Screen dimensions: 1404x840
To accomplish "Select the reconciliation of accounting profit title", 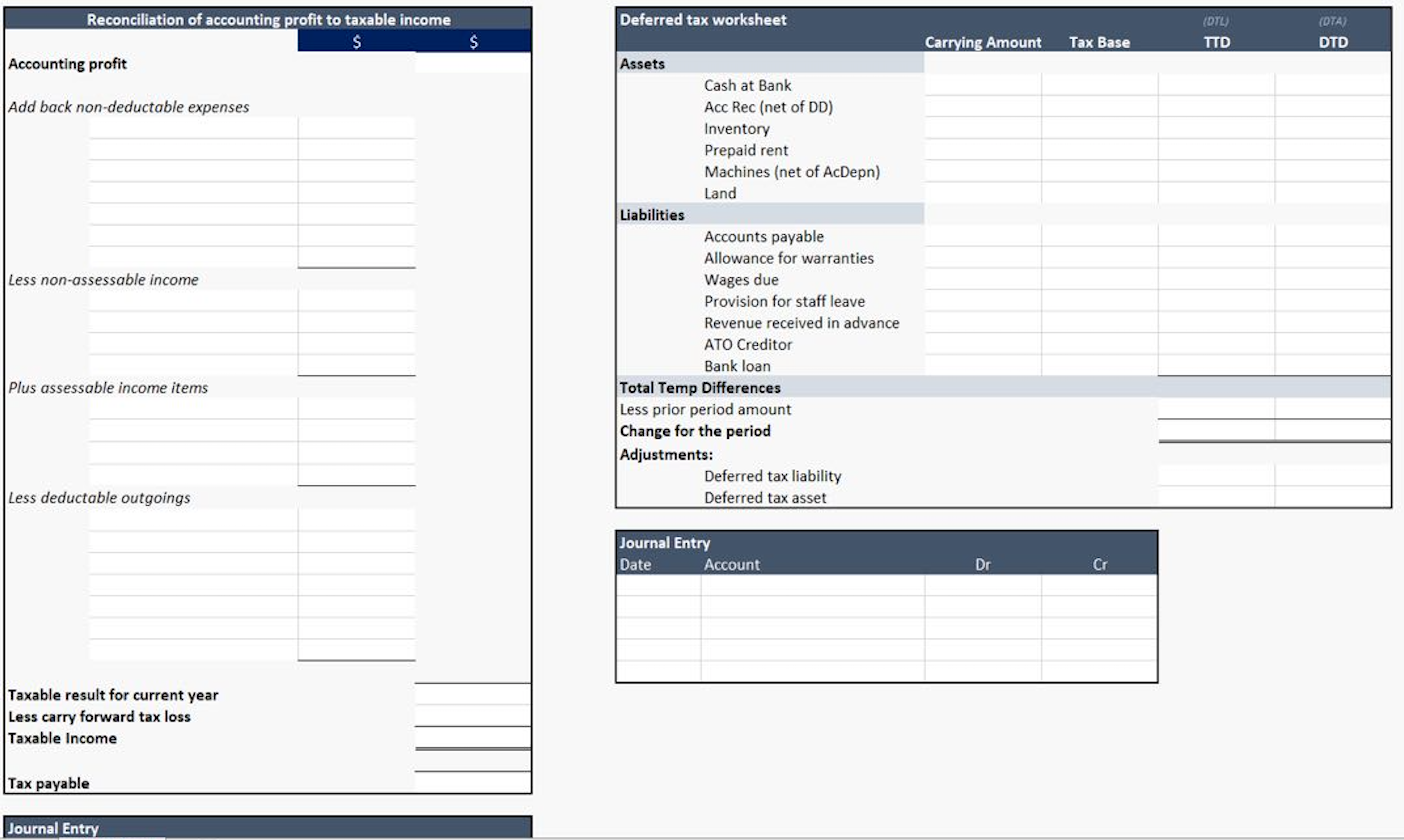I will tap(268, 20).
